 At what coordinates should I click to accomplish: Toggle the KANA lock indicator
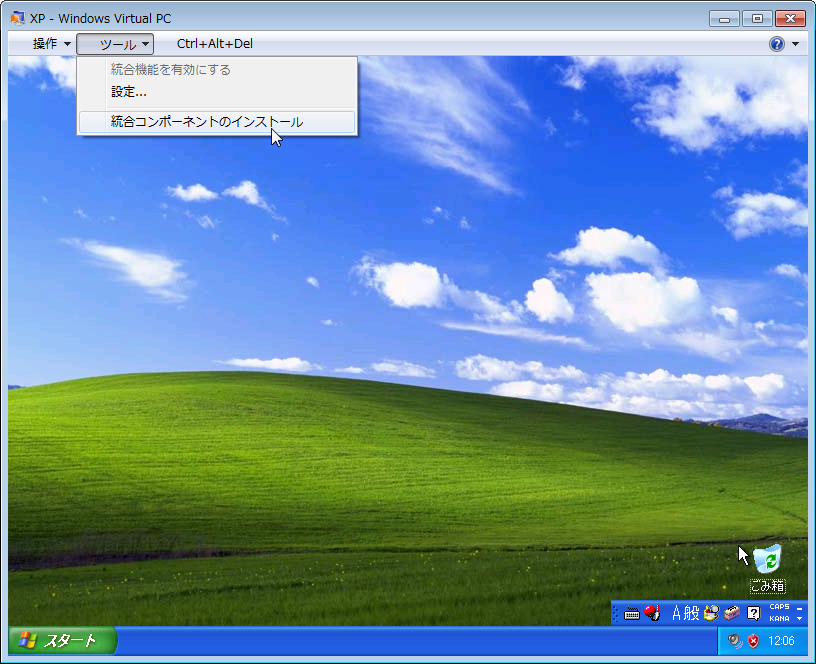[x=779, y=619]
